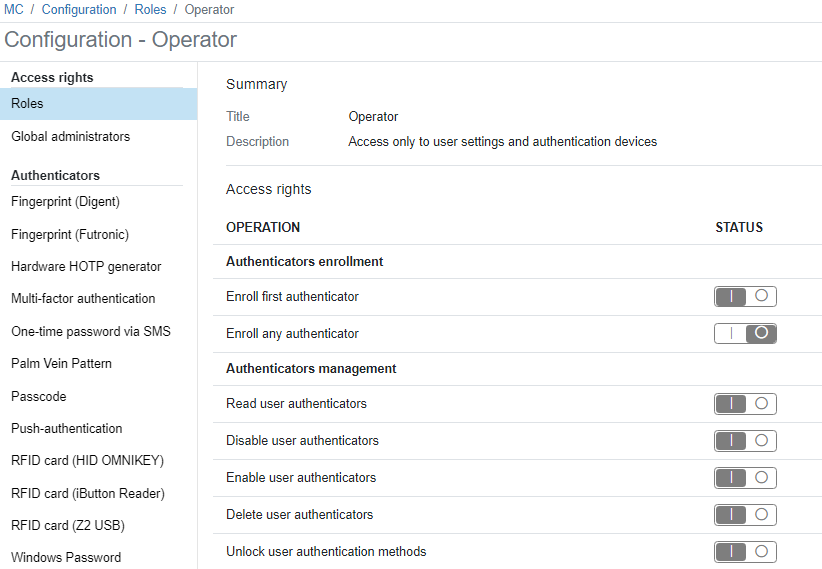Toggle the Enroll first authenticator switch

(x=745, y=296)
